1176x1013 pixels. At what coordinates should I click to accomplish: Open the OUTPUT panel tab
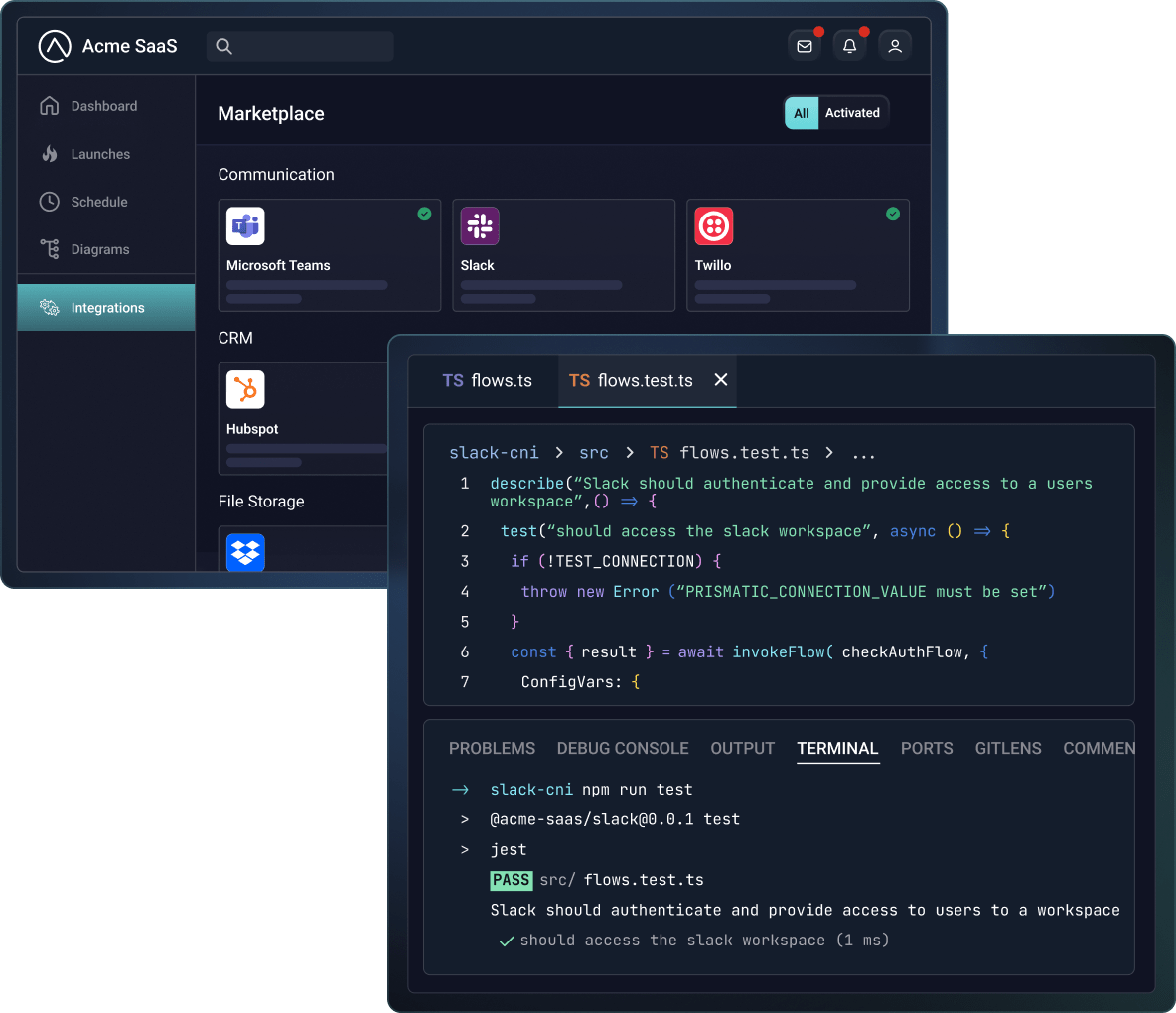[x=743, y=748]
